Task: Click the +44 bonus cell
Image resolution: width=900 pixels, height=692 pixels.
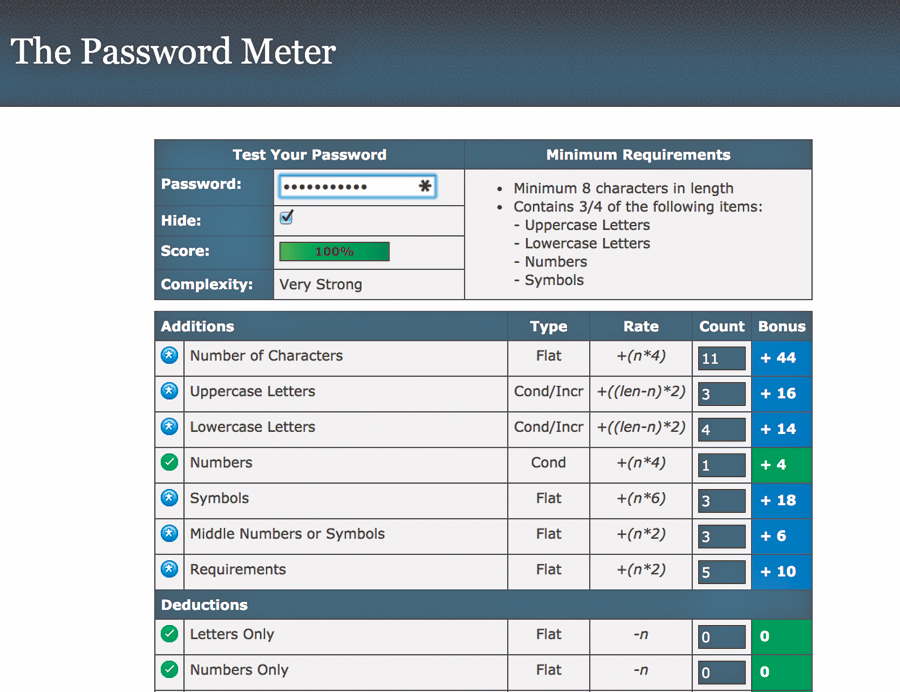Action: (779, 358)
